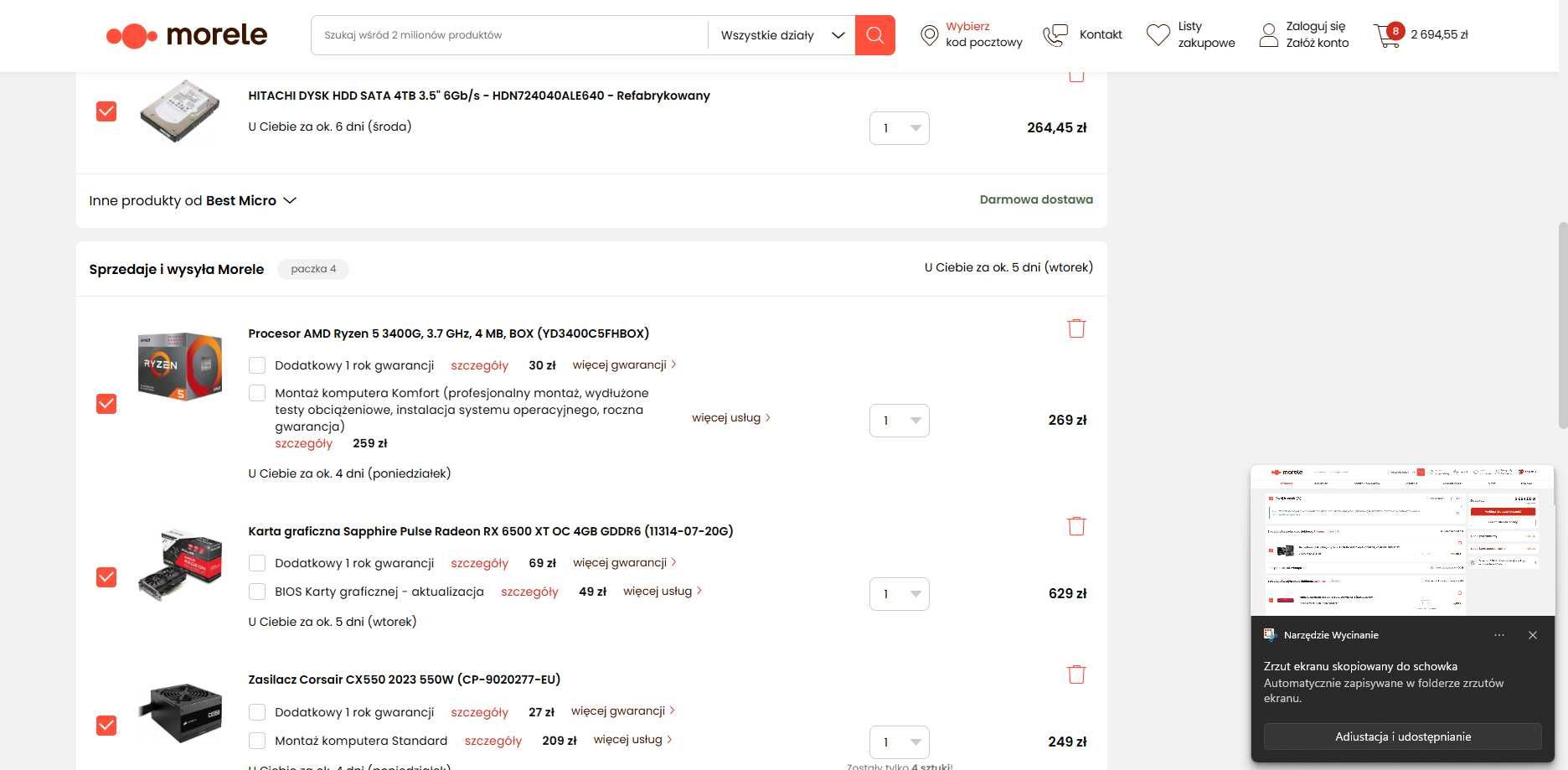The height and width of the screenshot is (770, 1568).
Task: Click więcej usług for Radeon graphics card
Action: [663, 591]
